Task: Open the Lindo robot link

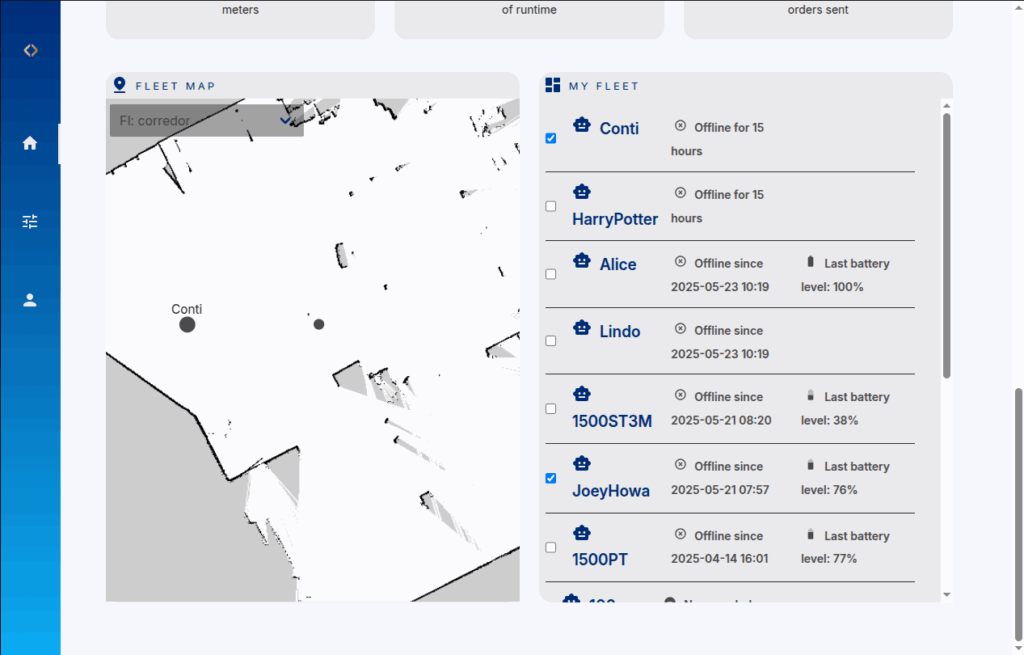Action: (620, 332)
